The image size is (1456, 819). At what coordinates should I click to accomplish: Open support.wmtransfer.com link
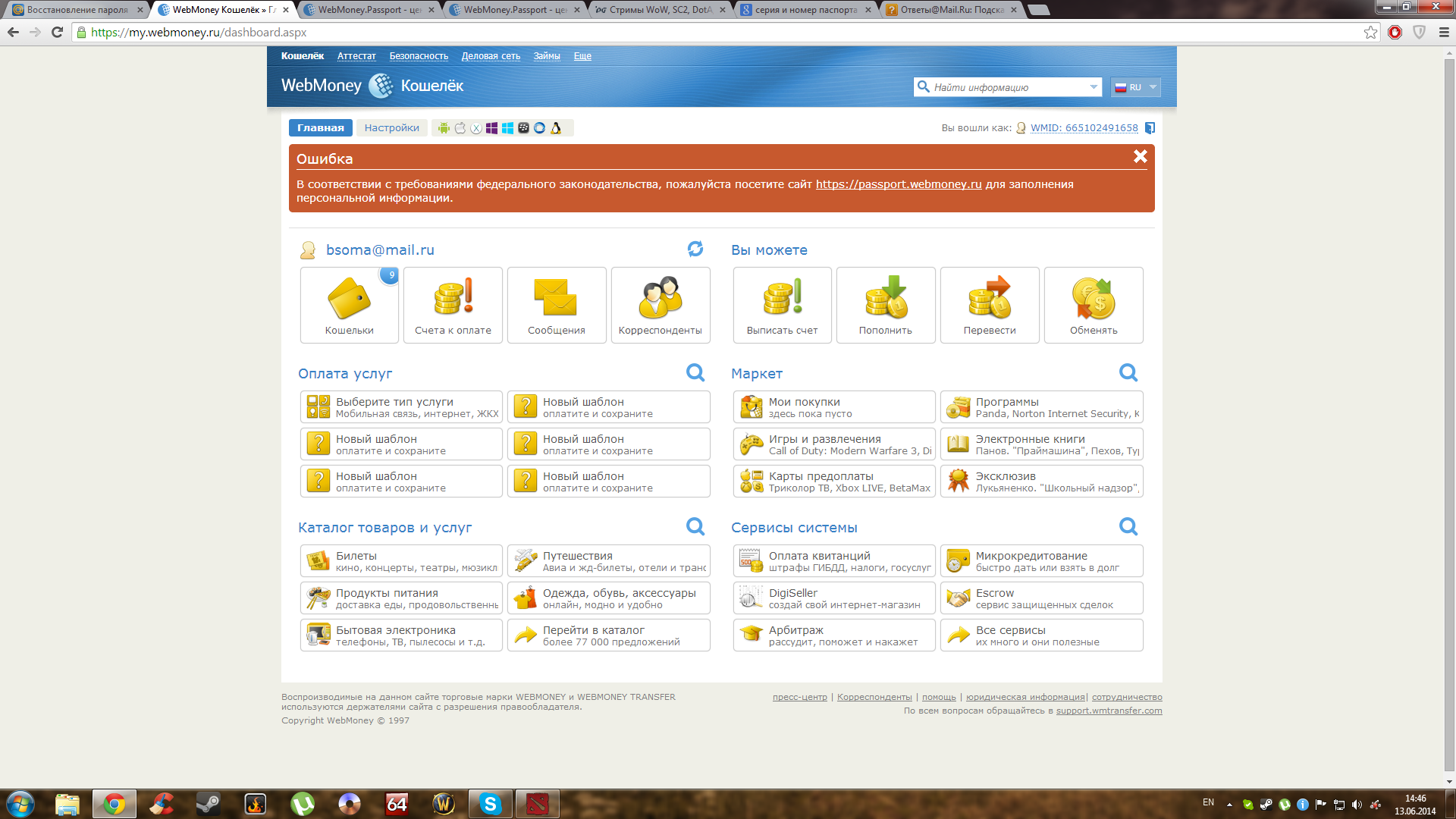pos(1109,711)
